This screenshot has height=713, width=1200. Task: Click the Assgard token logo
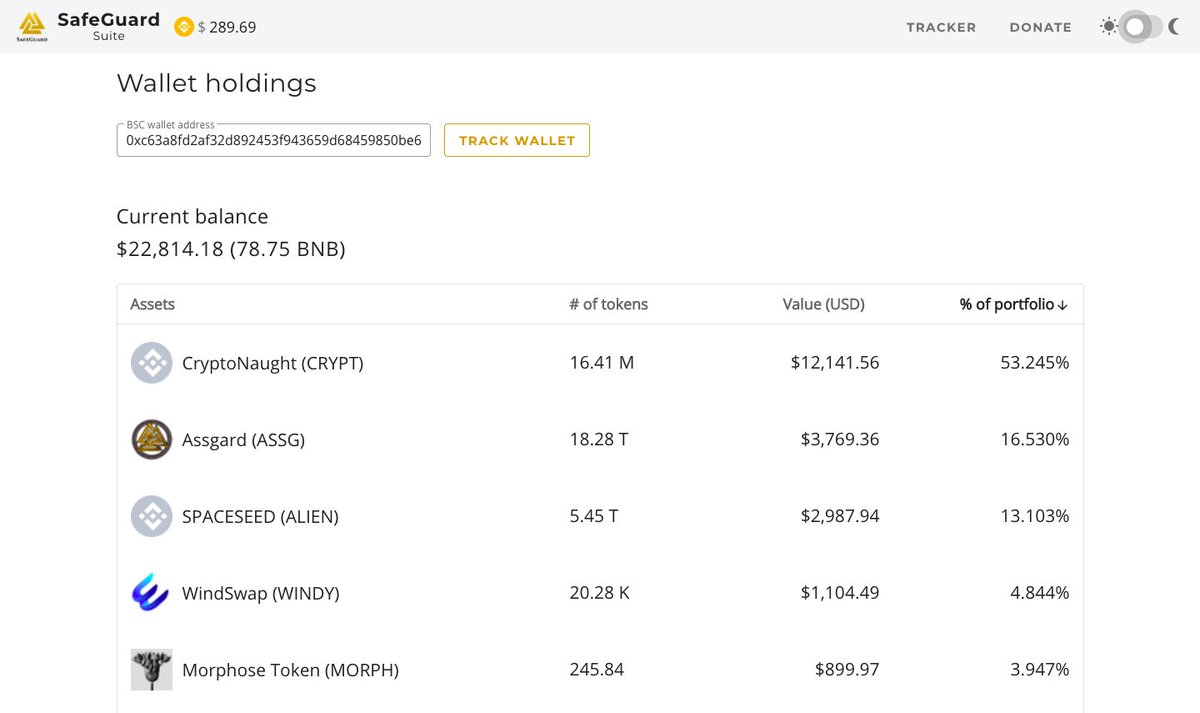pyautogui.click(x=152, y=439)
